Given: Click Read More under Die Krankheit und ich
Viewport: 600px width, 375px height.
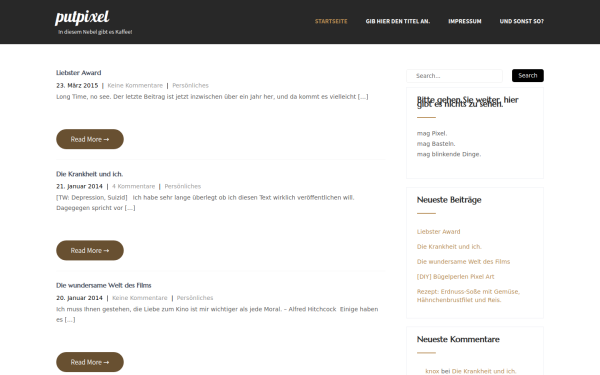Looking at the screenshot, I should point(90,251).
